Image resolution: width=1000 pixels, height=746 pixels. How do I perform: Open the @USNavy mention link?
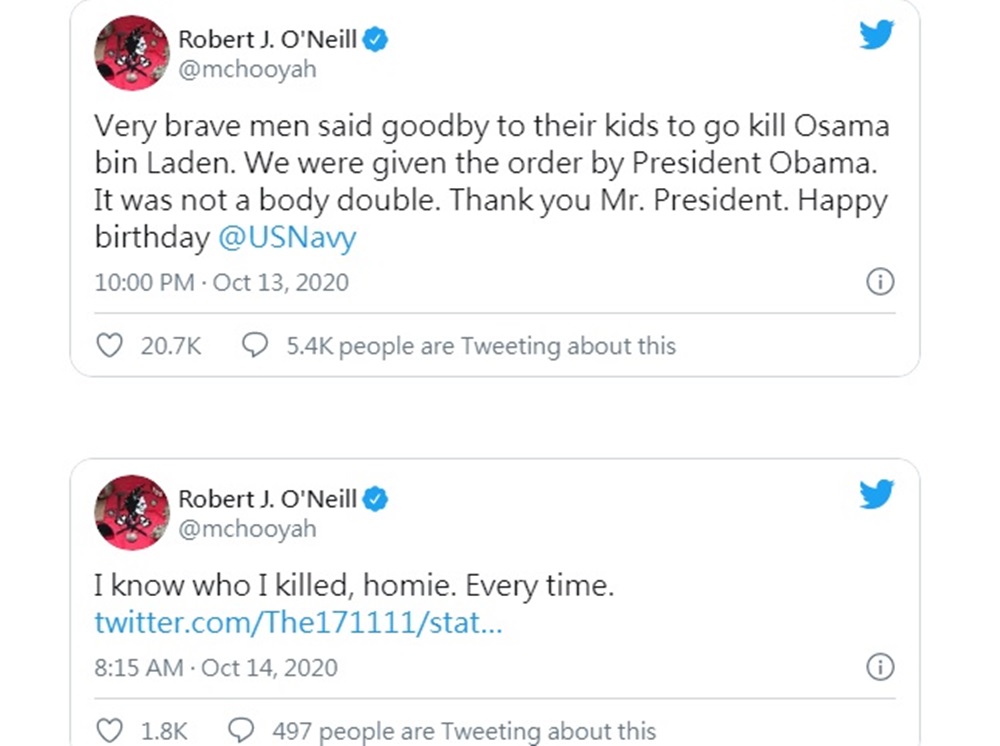(x=287, y=237)
